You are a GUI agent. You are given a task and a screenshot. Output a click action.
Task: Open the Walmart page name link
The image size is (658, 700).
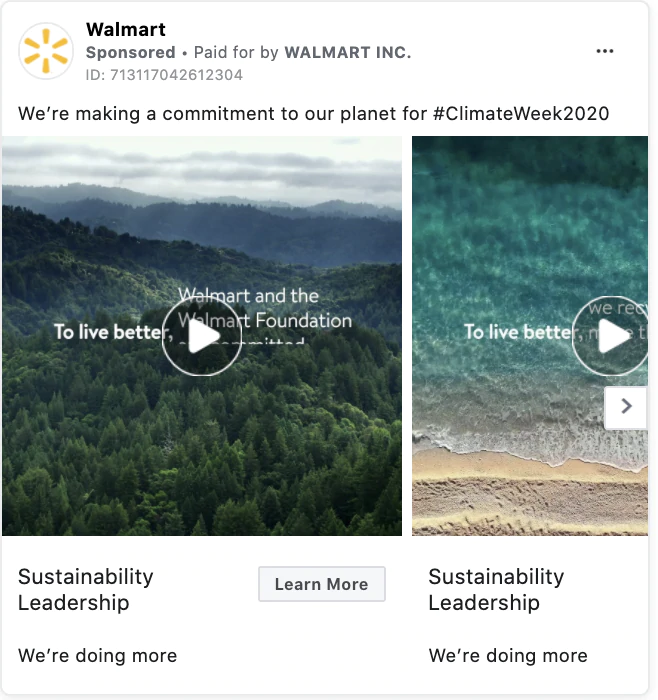[126, 30]
